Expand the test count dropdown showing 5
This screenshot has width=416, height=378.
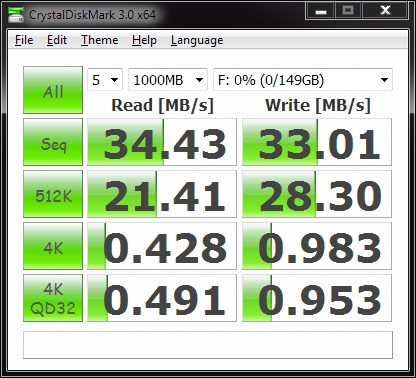[x=105, y=80]
